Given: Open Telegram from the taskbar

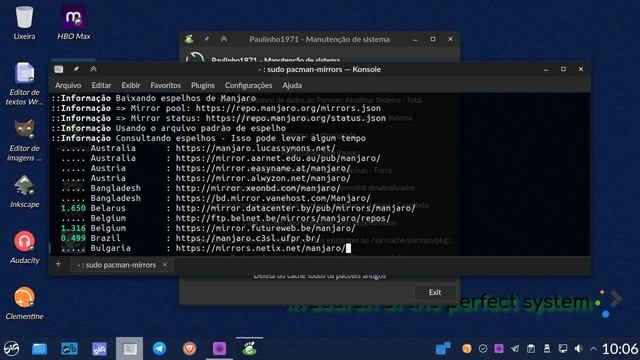Looking at the screenshot, I should click(159, 349).
